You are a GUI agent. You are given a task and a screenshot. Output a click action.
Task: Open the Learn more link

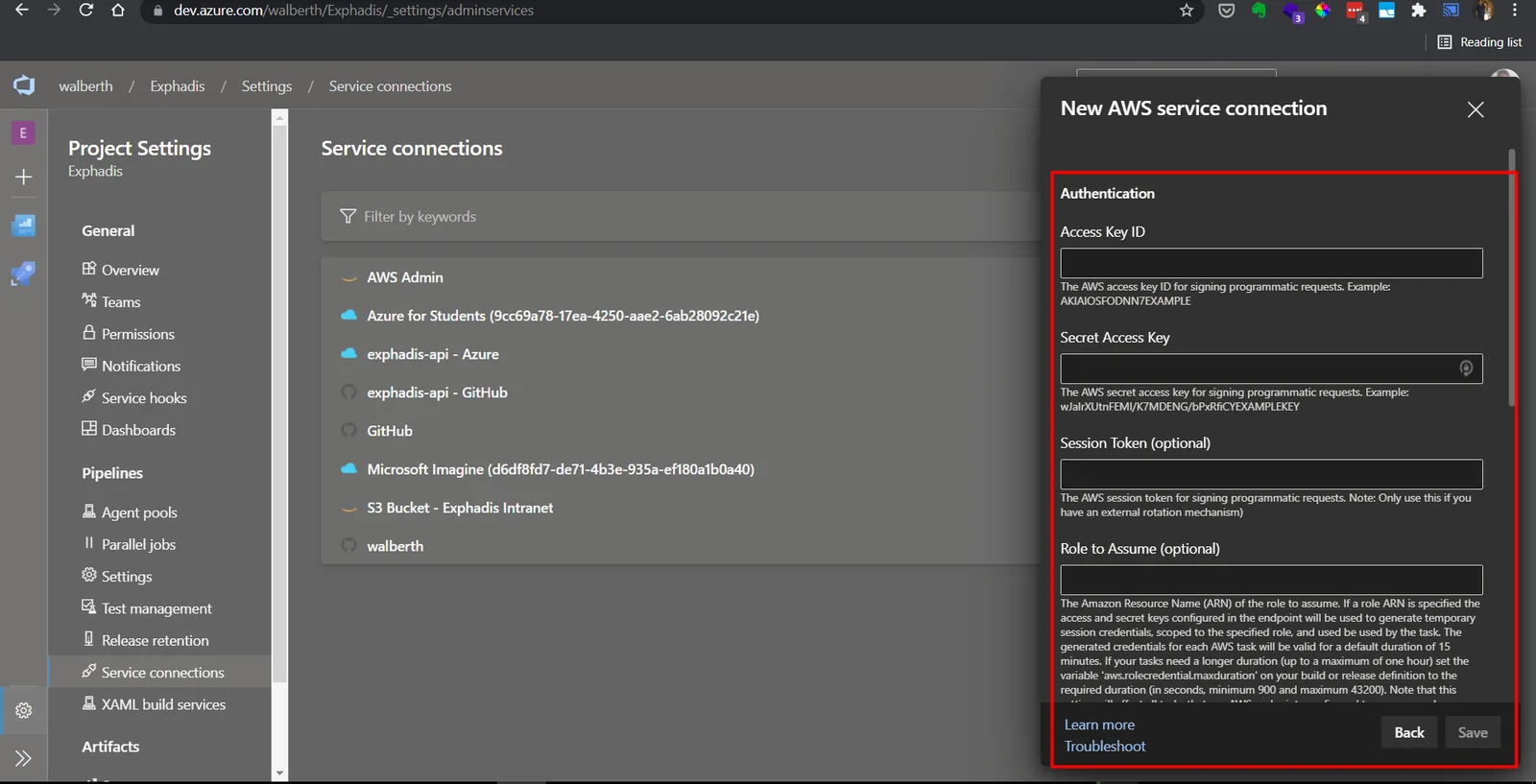[1099, 725]
